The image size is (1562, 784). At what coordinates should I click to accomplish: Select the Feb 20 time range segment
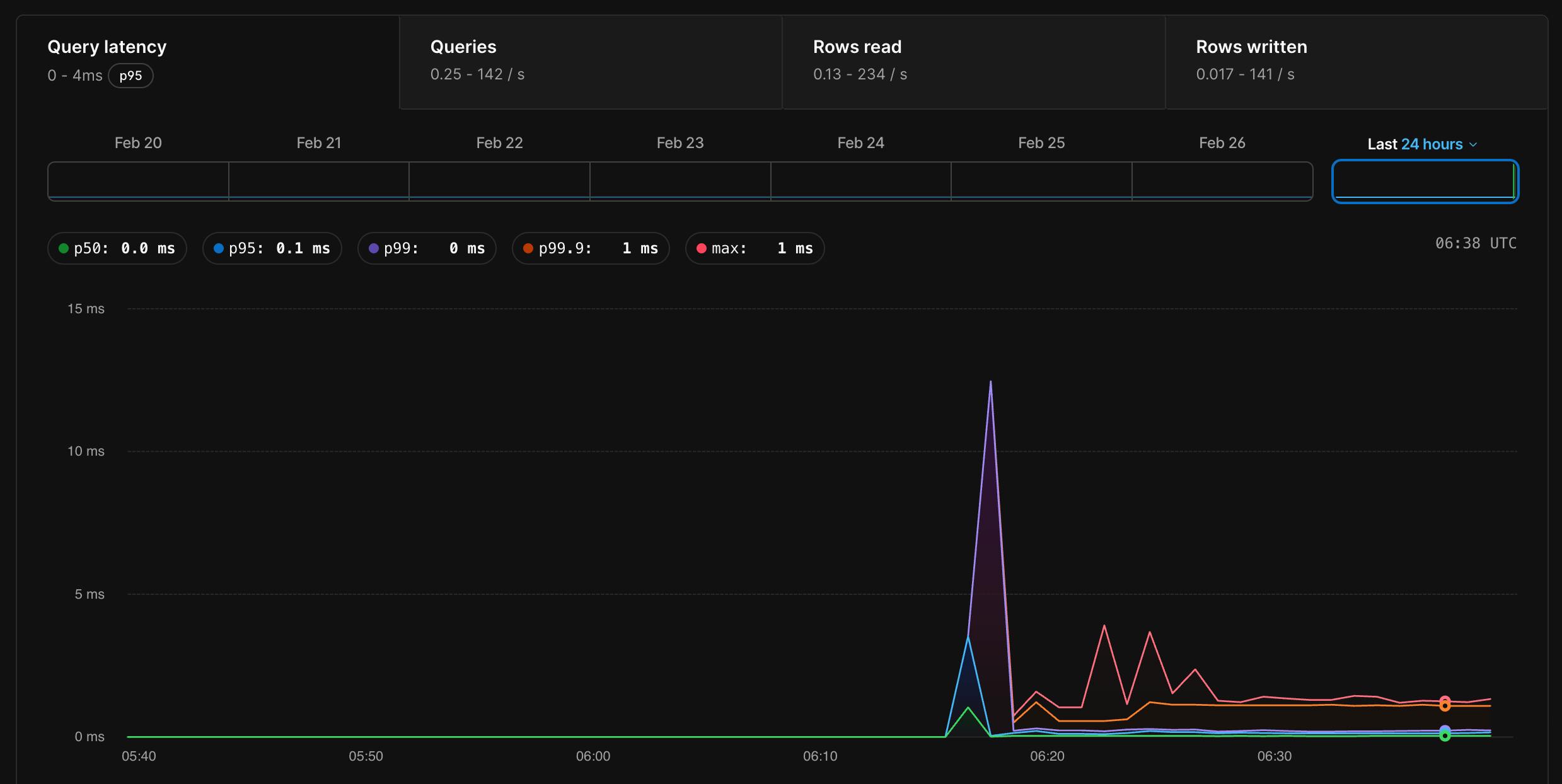point(137,182)
